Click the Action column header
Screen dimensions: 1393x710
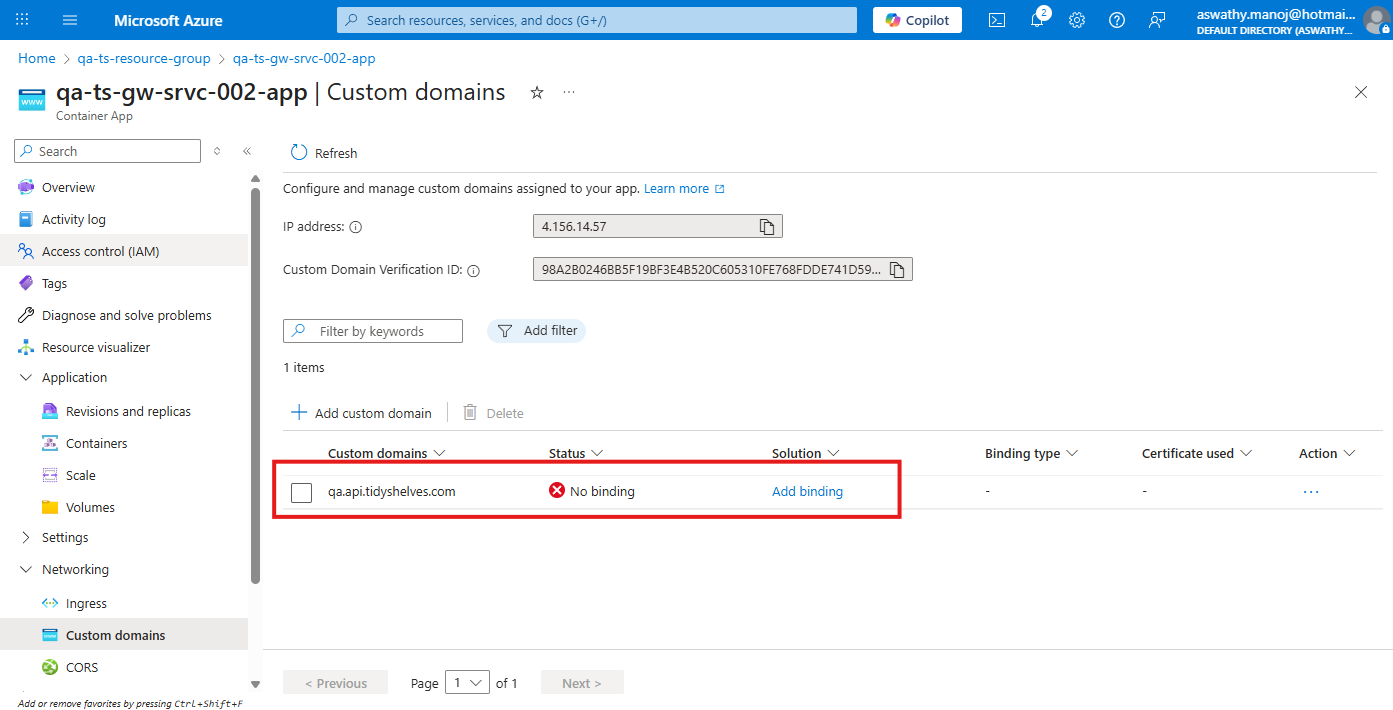(1327, 453)
